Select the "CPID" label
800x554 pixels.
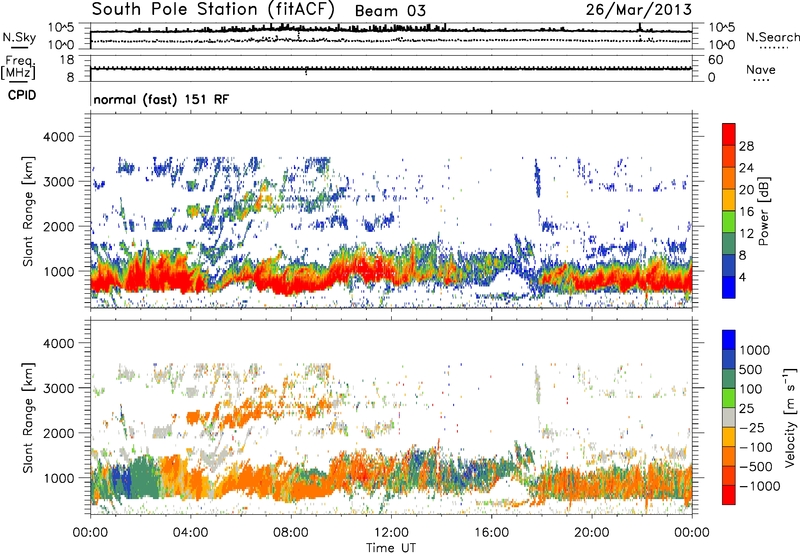(x=22, y=95)
